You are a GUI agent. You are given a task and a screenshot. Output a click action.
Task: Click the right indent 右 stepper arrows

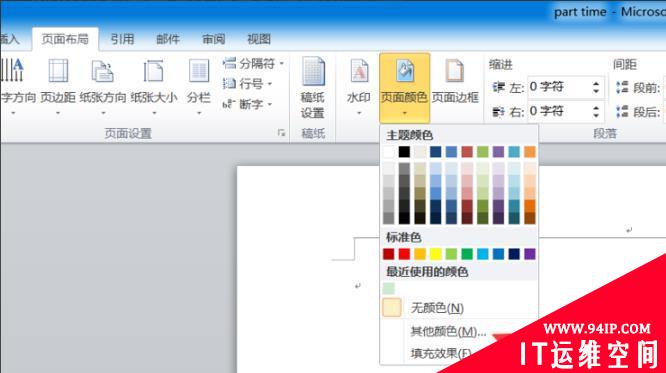tap(596, 112)
